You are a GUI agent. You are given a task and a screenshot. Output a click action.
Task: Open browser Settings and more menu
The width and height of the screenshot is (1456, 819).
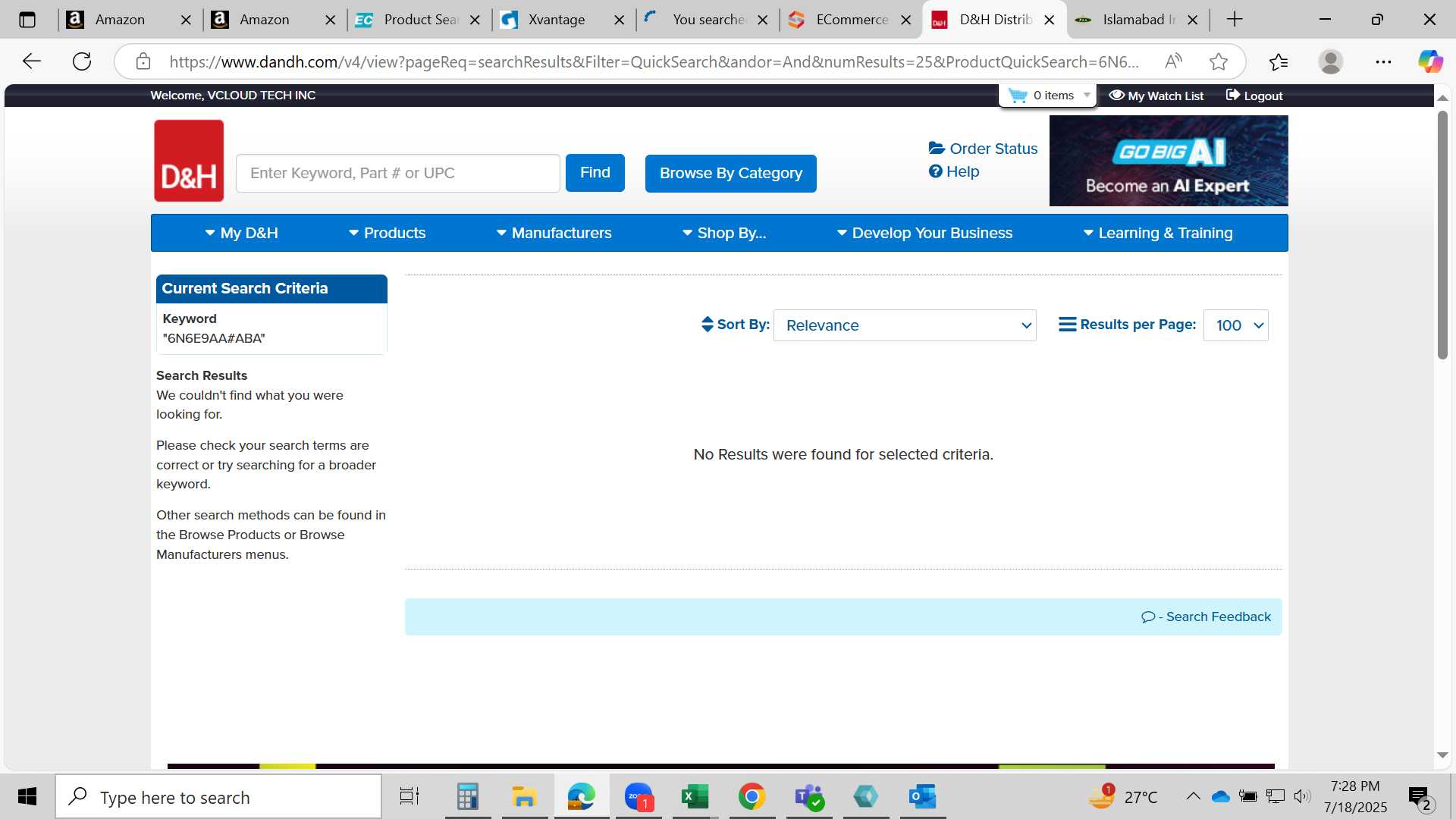pos(1383,61)
